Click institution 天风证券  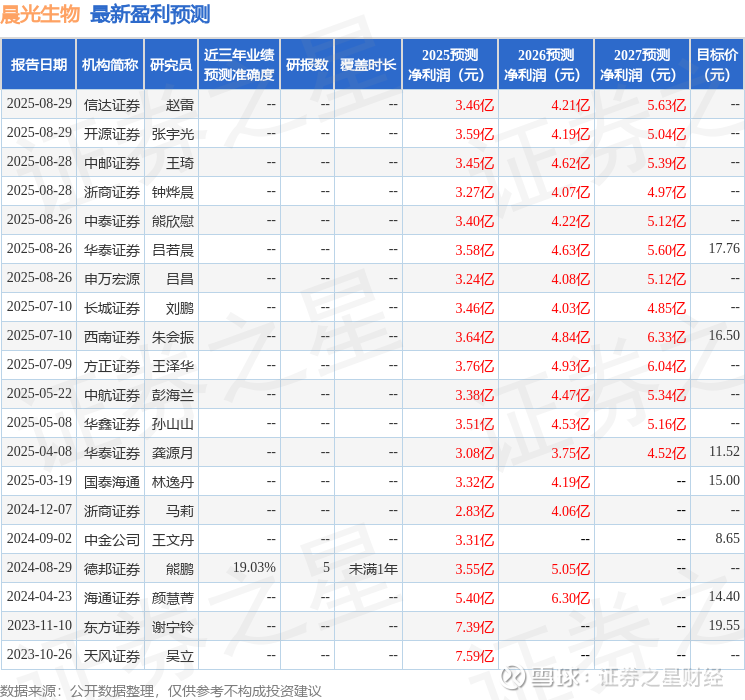112,656
